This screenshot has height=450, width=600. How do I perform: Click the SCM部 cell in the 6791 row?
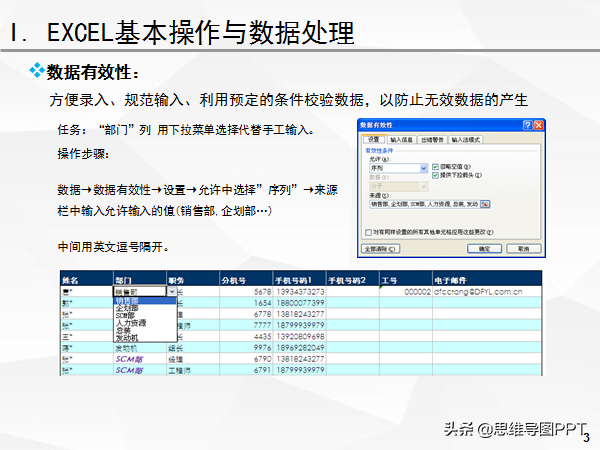pos(140,370)
